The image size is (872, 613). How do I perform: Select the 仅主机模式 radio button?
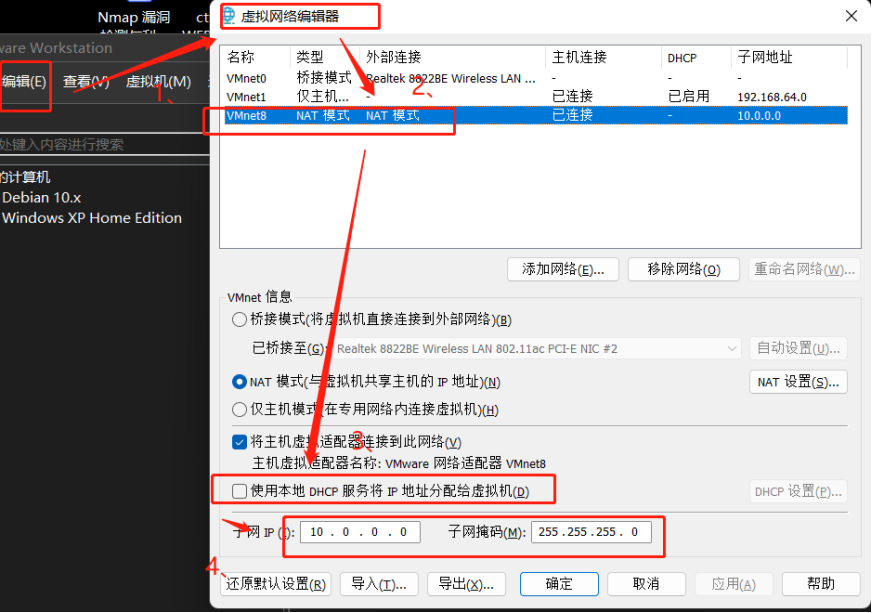tap(239, 410)
